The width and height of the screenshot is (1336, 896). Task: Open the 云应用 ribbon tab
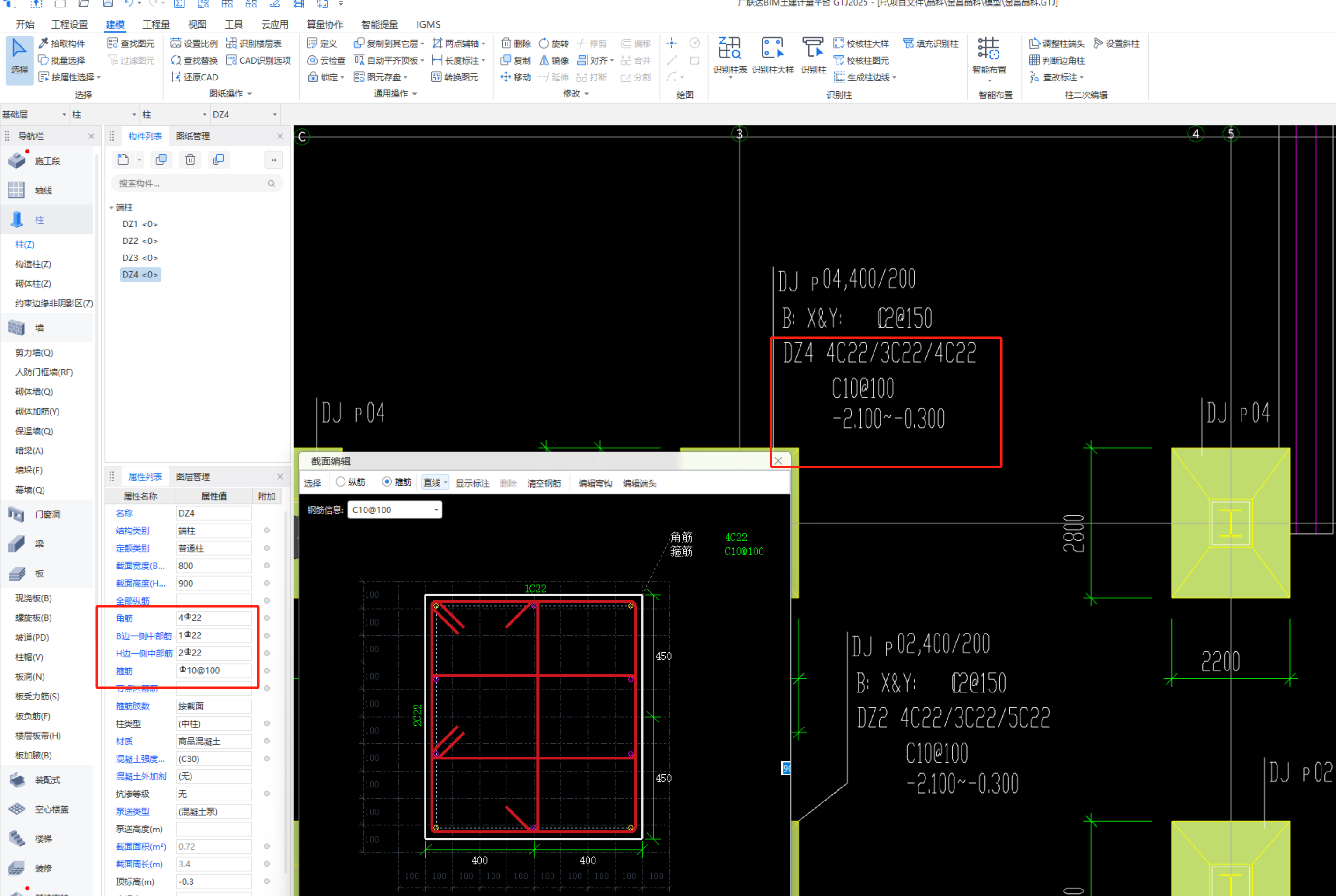coord(274,24)
